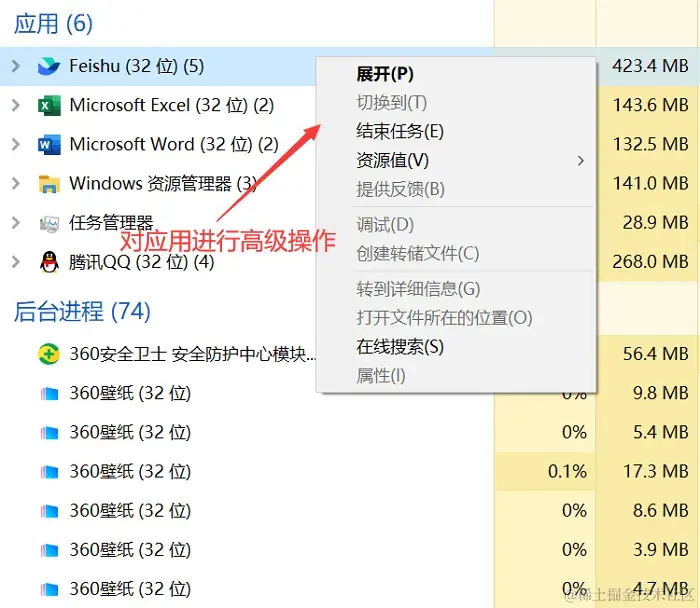This screenshot has height=608, width=700.
Task: Click the Feishu app icon
Action: coord(49,67)
